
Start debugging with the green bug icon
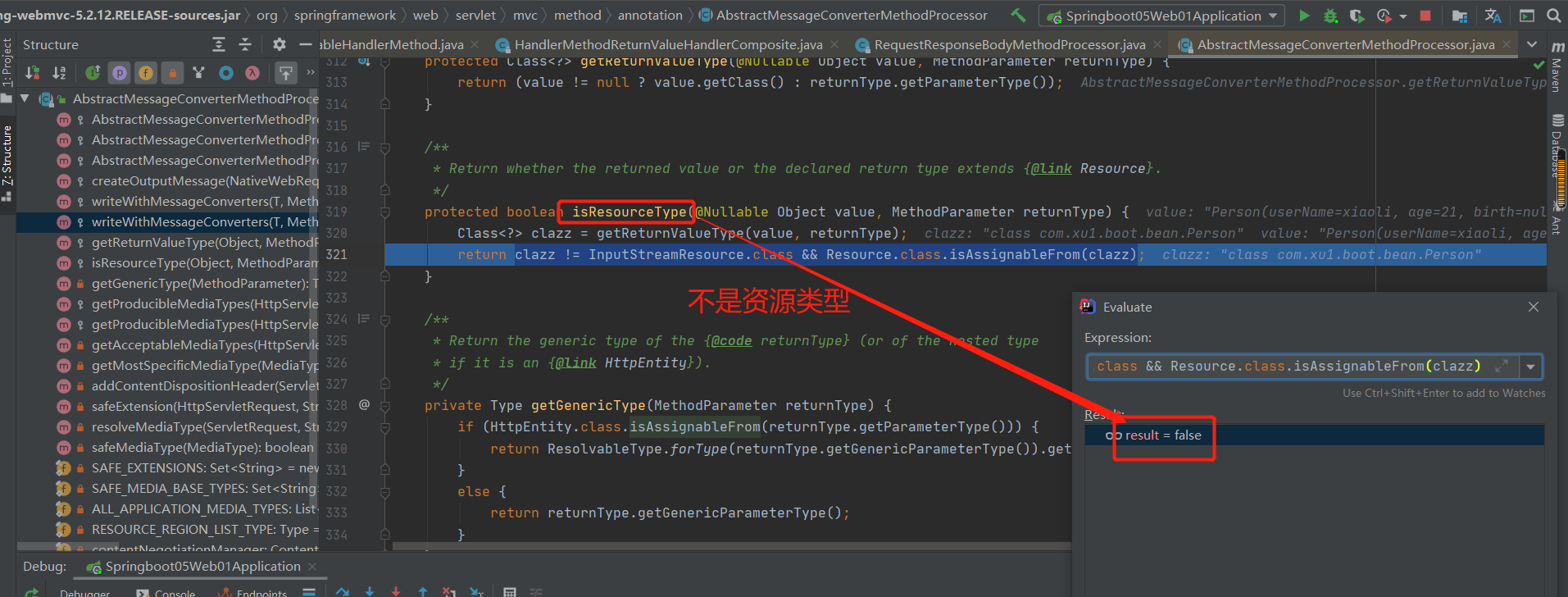[x=1330, y=16]
